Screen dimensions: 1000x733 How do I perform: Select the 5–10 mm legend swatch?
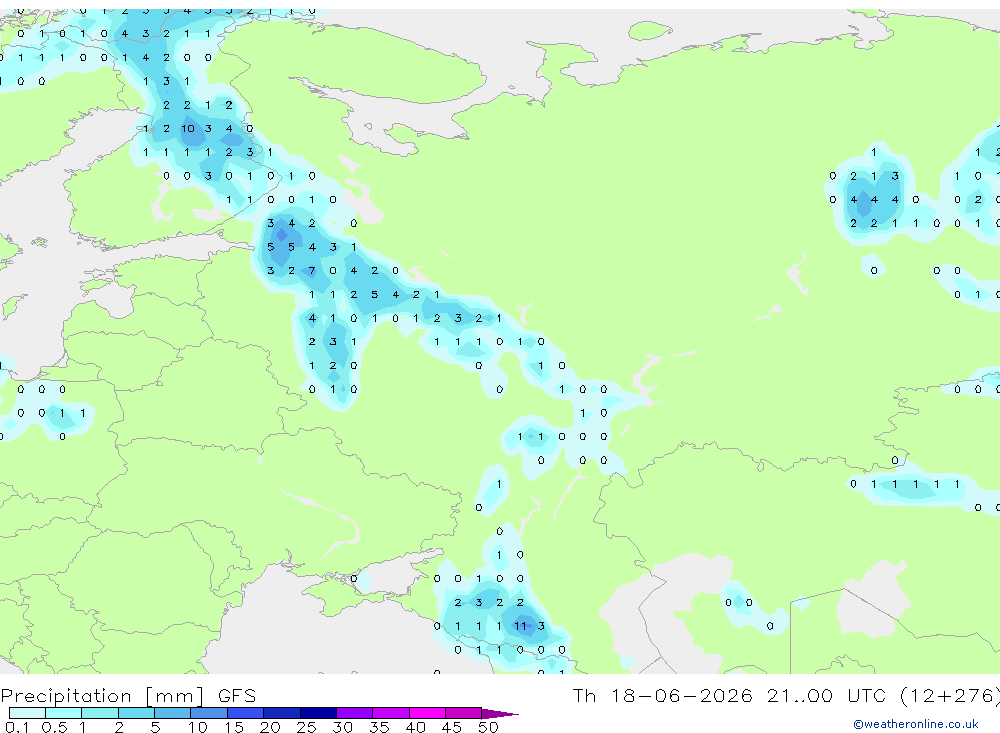coord(173,713)
